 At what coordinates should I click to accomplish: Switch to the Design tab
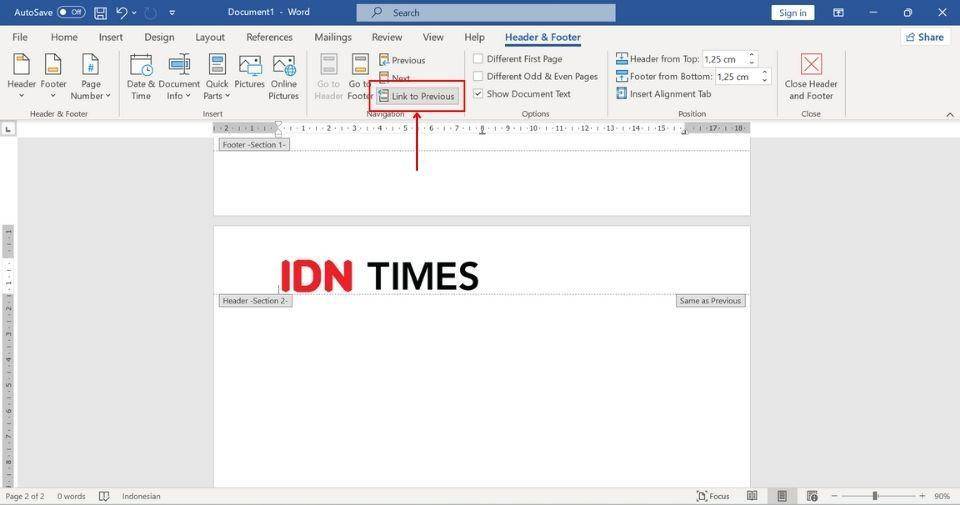coord(159,37)
